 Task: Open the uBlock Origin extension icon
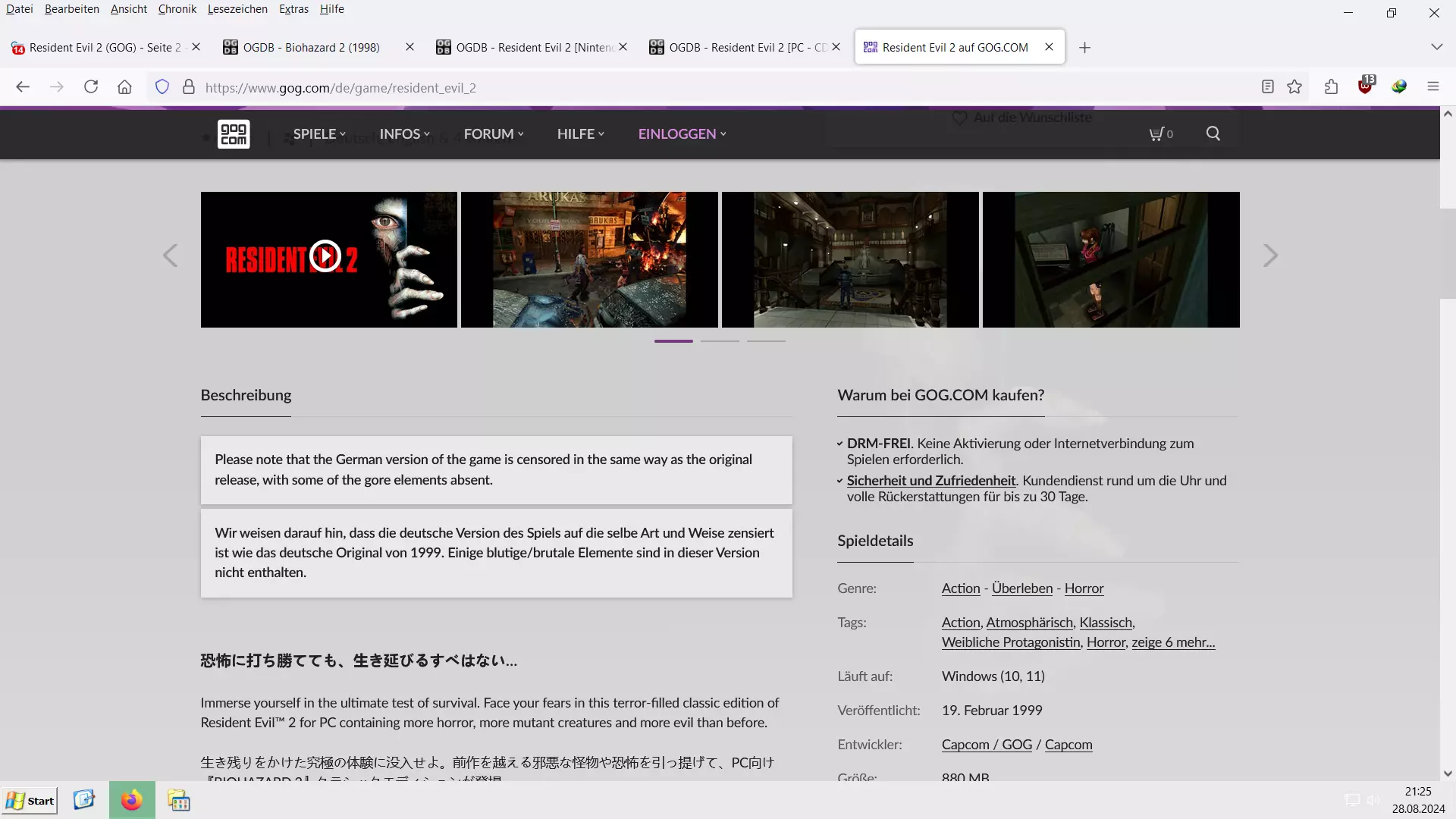click(1366, 86)
